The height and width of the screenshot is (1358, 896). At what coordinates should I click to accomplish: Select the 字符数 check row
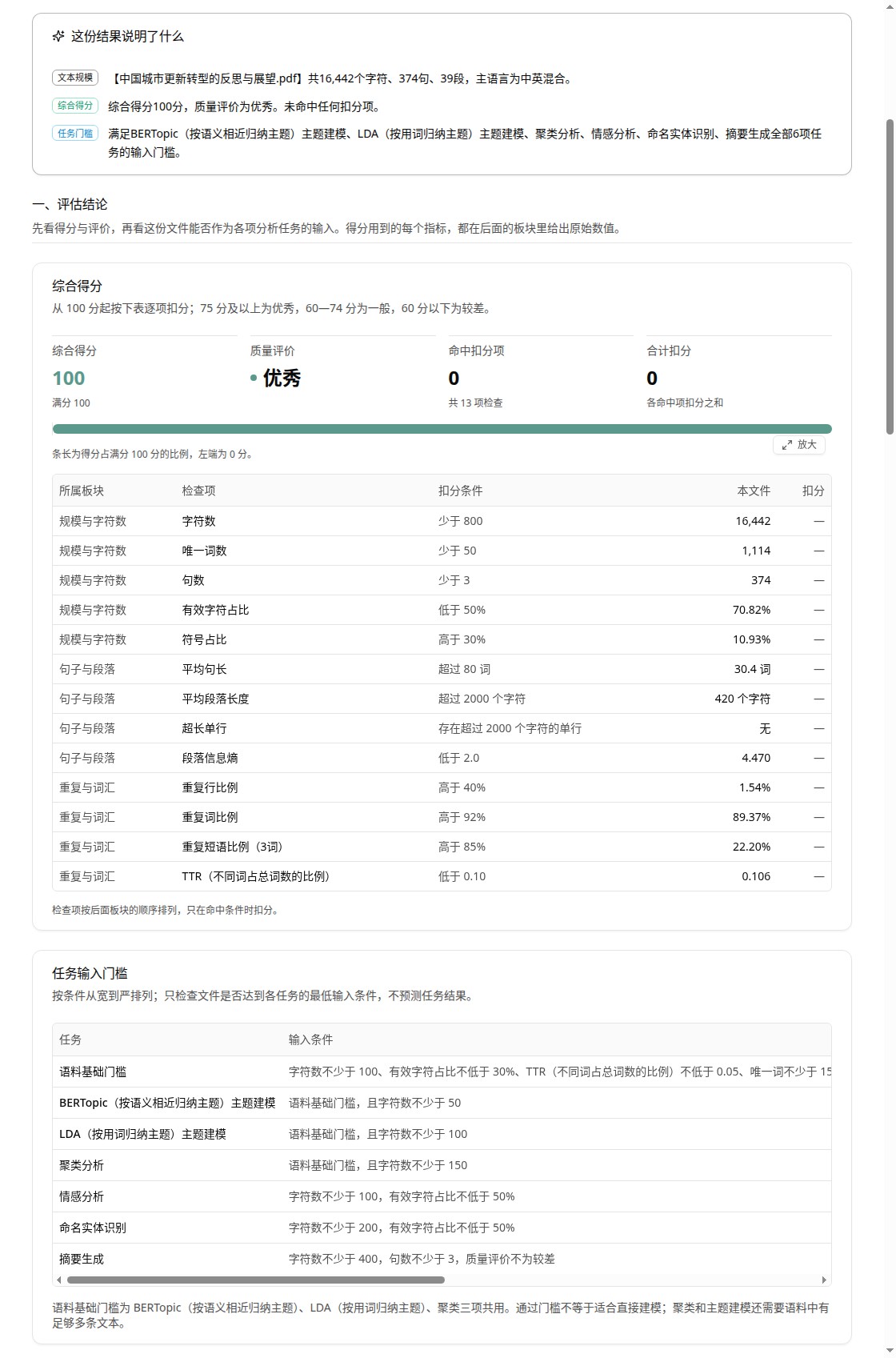pos(442,521)
